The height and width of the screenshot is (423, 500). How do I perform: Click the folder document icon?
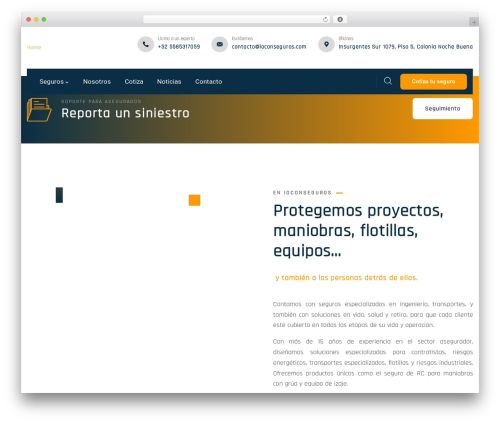[x=39, y=110]
